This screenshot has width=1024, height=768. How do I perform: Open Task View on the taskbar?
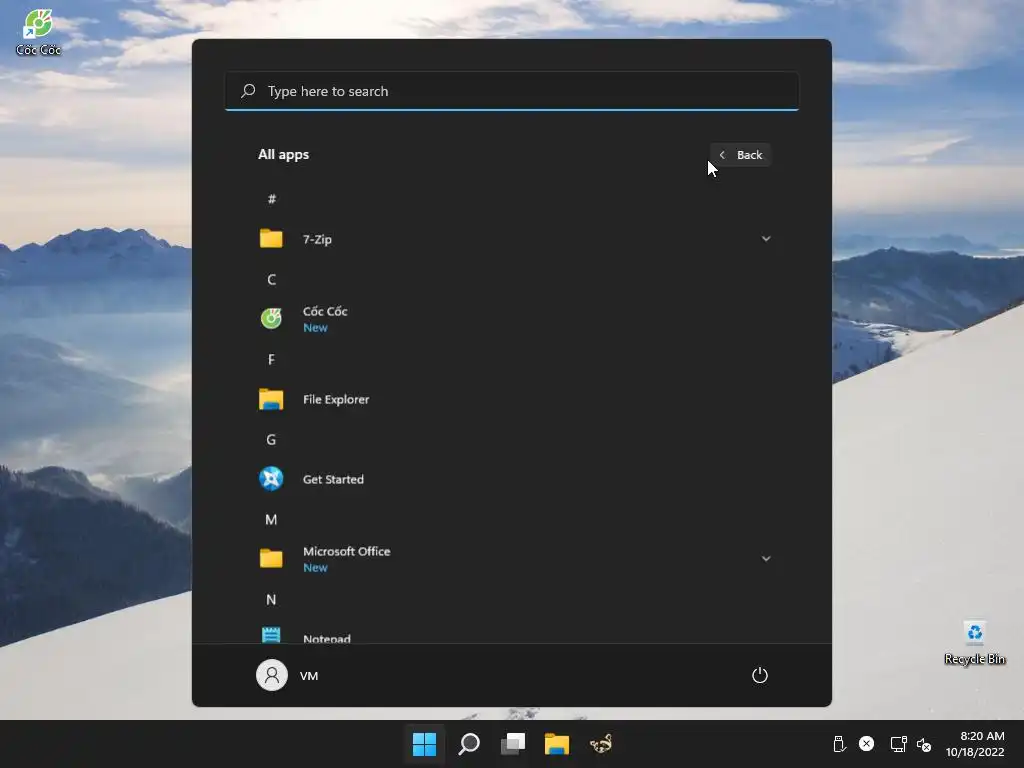click(513, 744)
